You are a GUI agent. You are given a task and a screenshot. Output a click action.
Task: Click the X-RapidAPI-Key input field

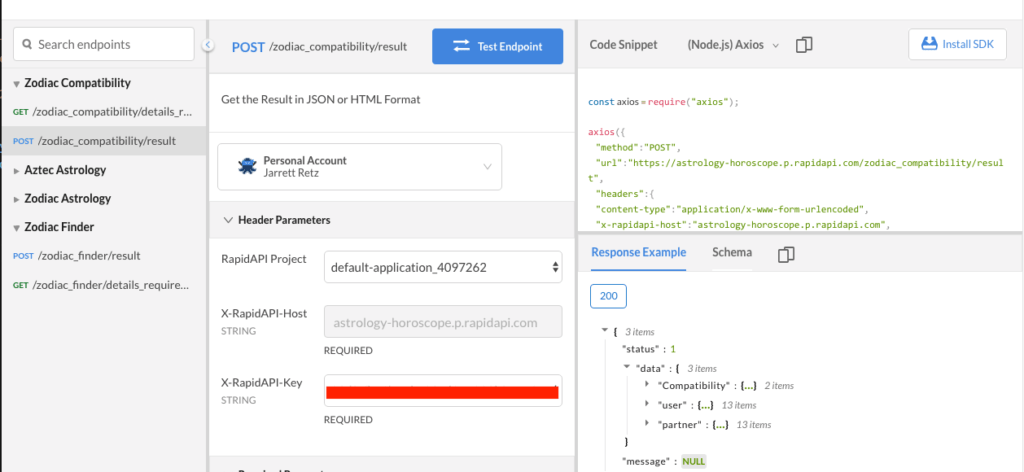[x=443, y=391]
